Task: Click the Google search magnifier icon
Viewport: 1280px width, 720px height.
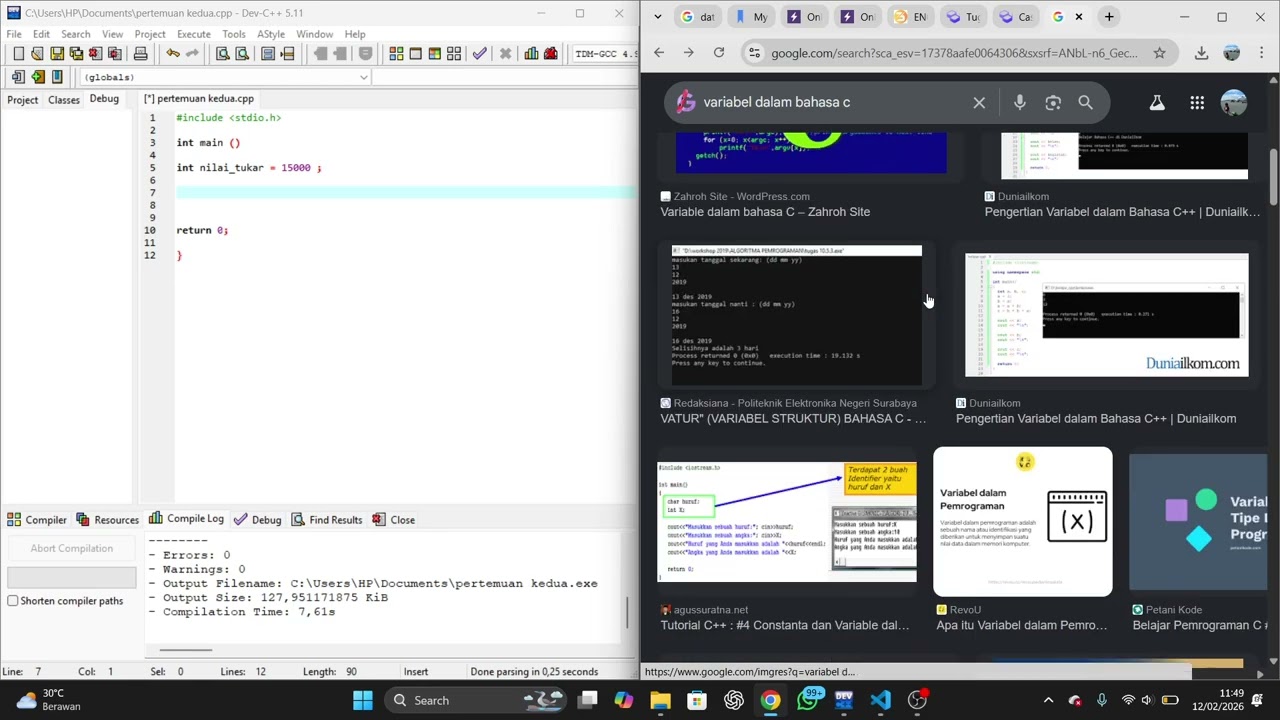Action: click(x=1085, y=102)
